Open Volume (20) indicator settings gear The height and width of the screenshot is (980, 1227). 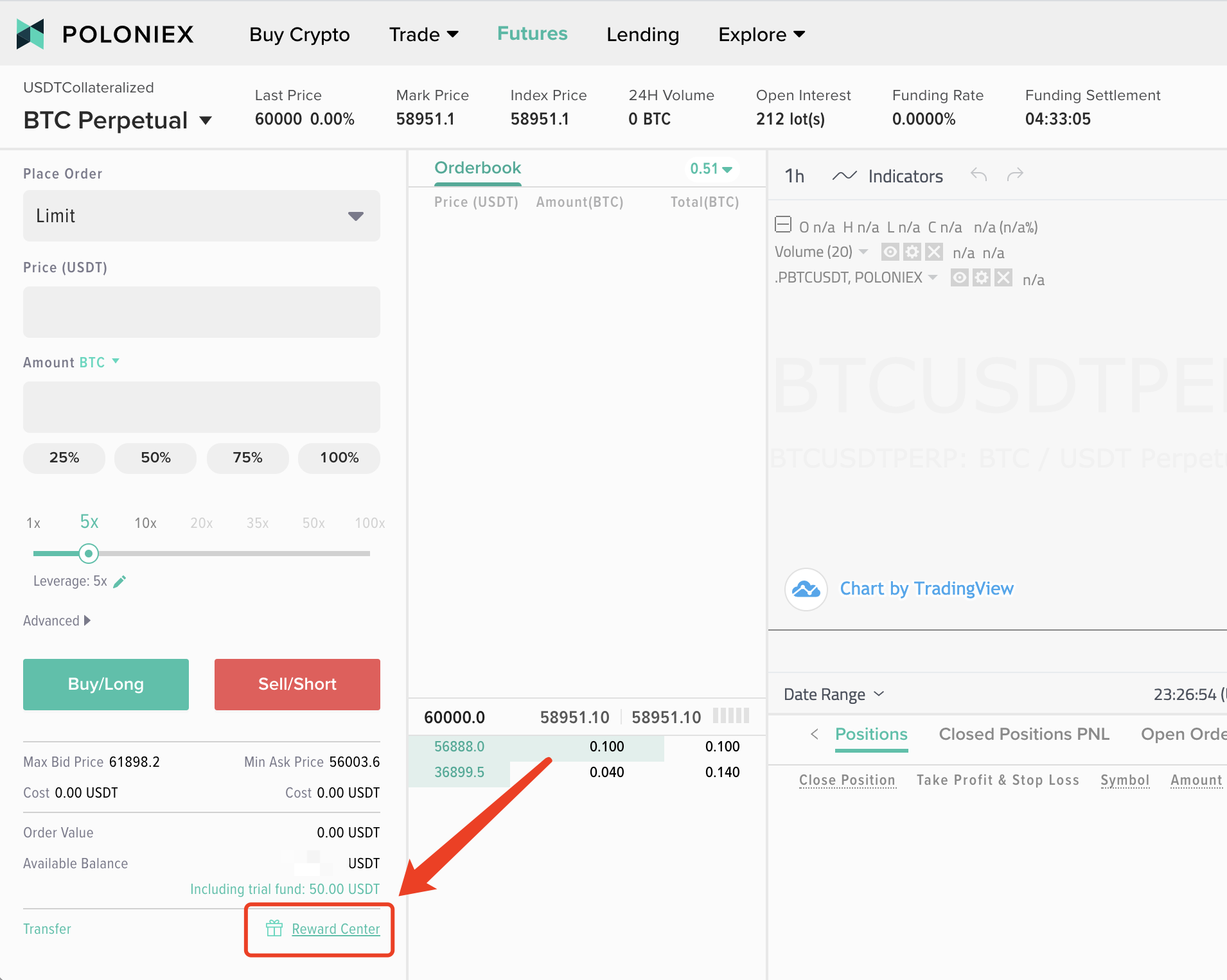912,252
